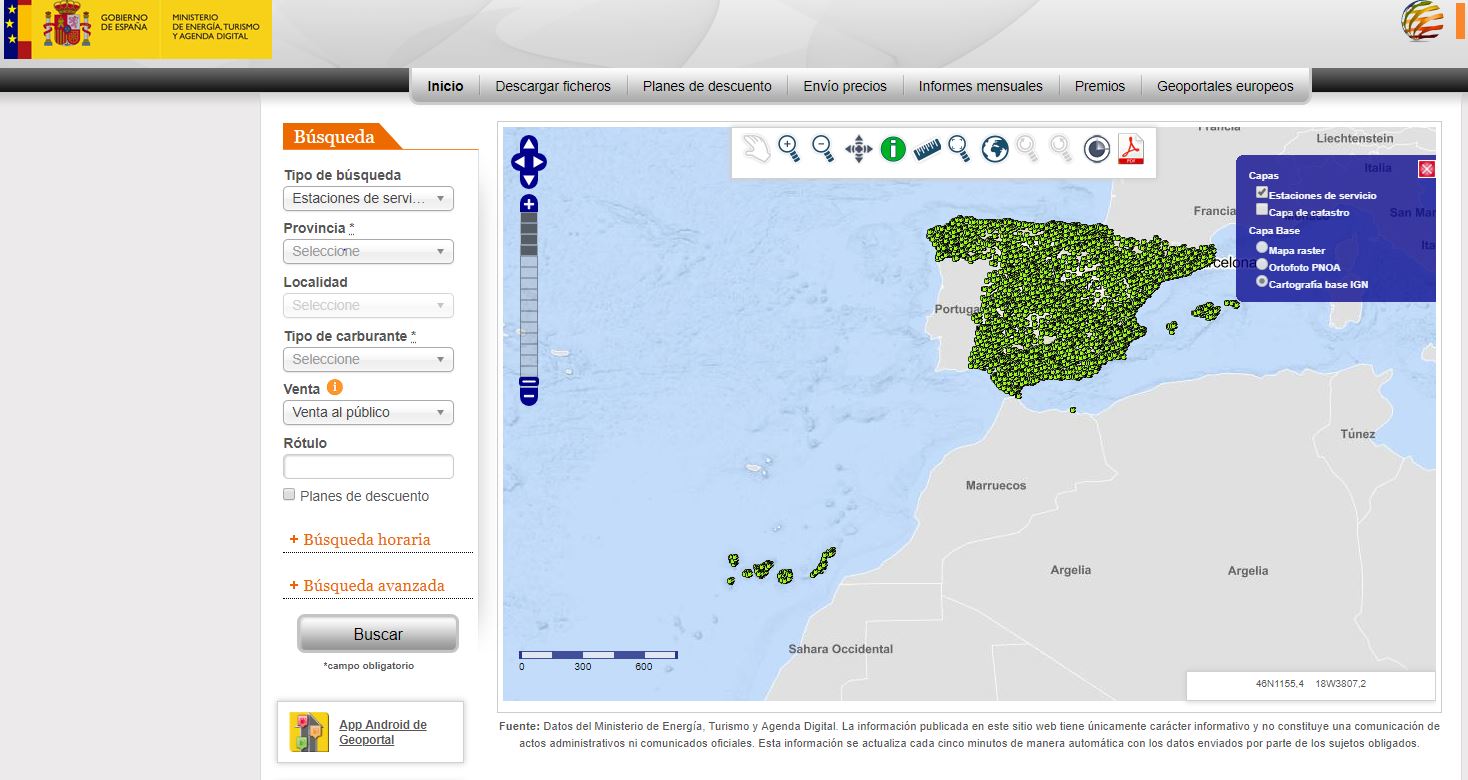The width and height of the screenshot is (1468, 780).
Task: Expand the Búsqueda horaria section
Action: pos(360,539)
